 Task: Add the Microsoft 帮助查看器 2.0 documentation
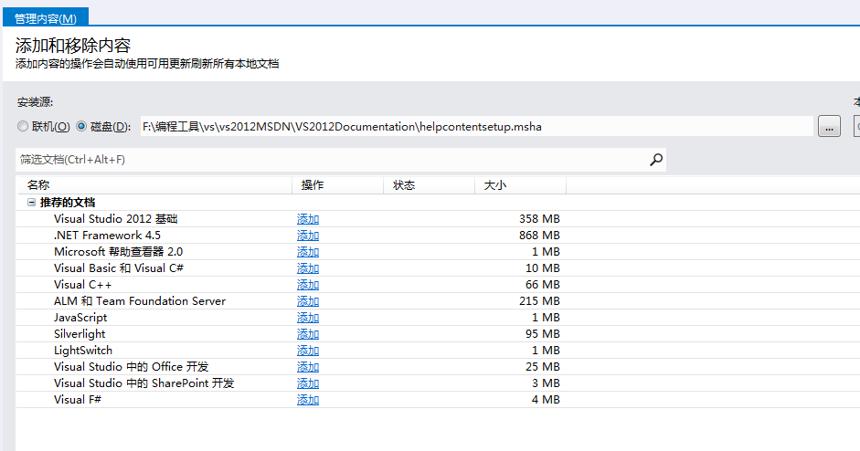point(308,252)
